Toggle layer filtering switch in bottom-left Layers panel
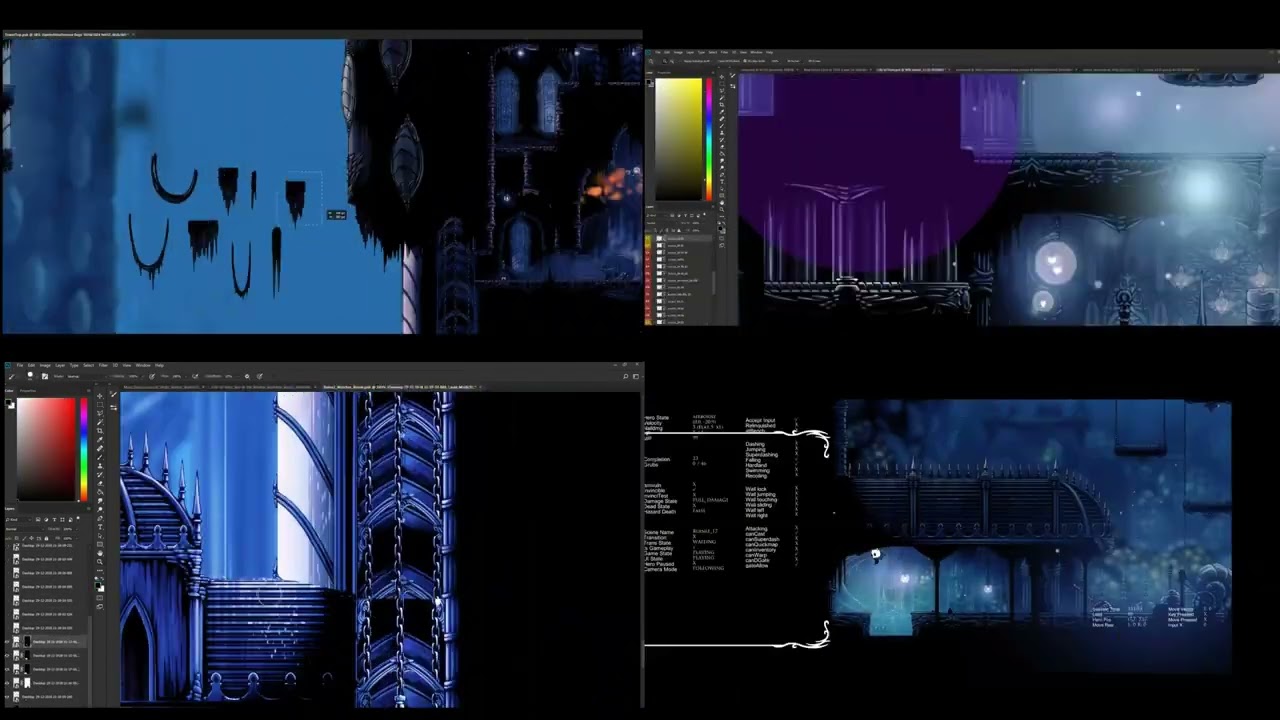The width and height of the screenshot is (1280, 720). [78, 518]
